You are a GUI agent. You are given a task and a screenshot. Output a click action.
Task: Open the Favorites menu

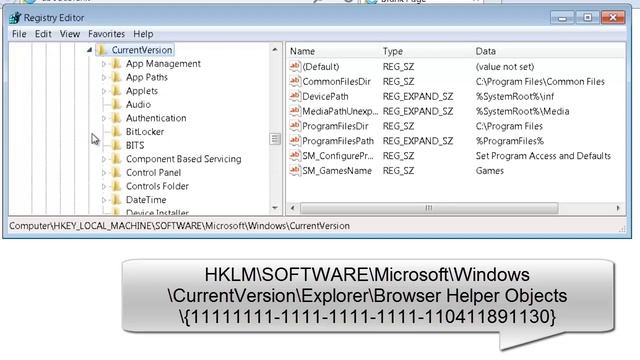click(x=106, y=34)
